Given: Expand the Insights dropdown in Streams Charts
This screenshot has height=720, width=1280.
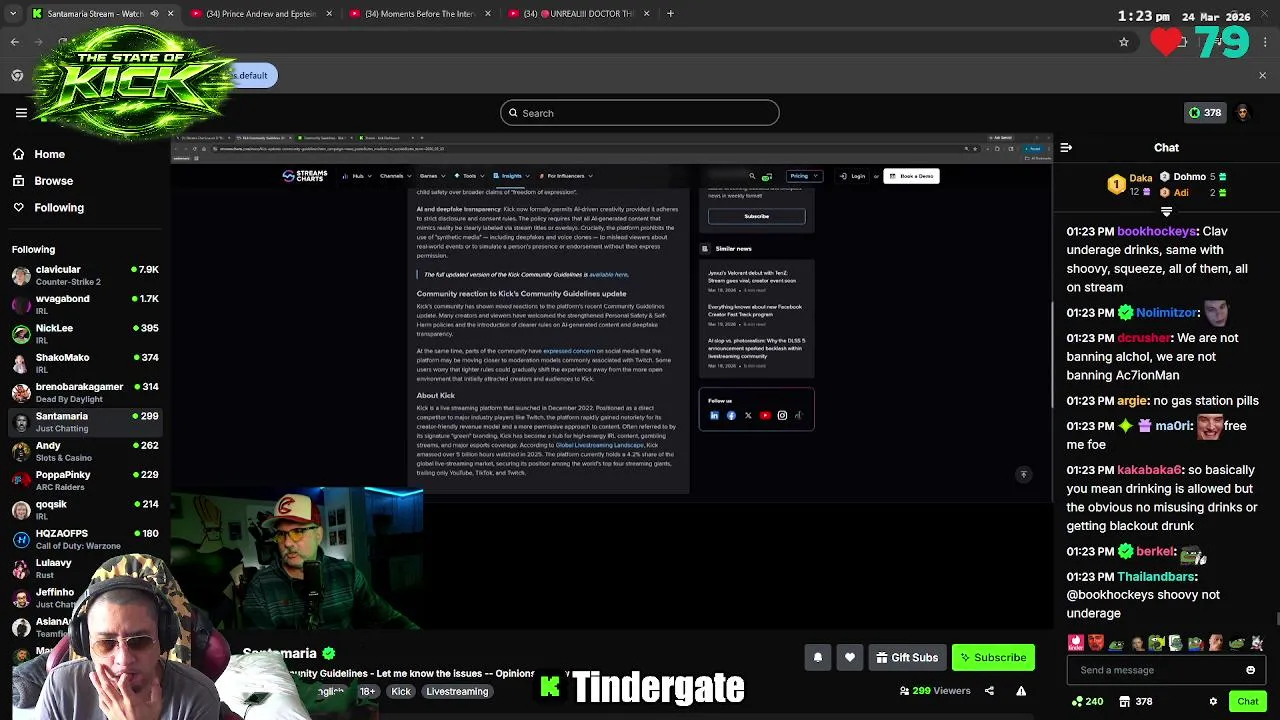Looking at the screenshot, I should (x=511, y=176).
